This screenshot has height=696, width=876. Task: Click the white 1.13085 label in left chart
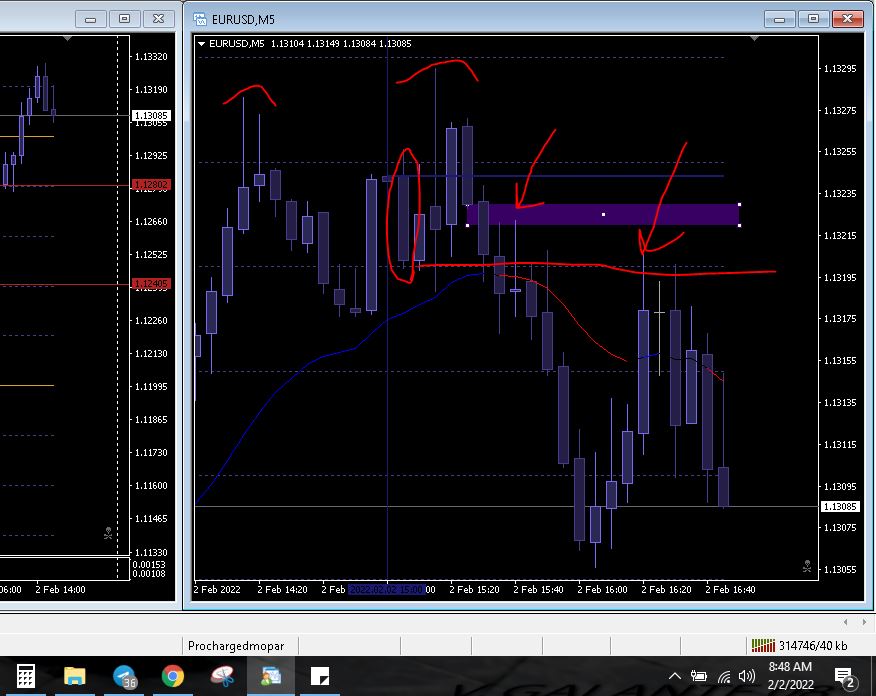pos(151,115)
